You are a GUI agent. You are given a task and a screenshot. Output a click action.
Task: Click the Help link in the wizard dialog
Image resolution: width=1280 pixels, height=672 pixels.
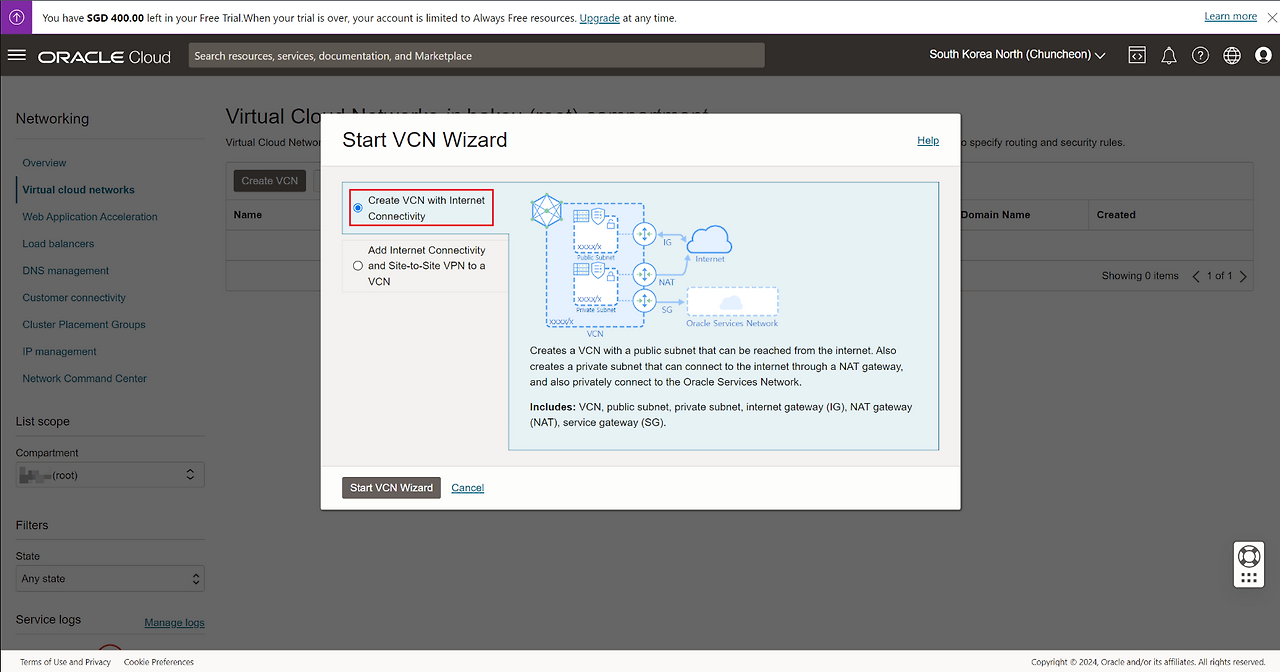point(928,141)
